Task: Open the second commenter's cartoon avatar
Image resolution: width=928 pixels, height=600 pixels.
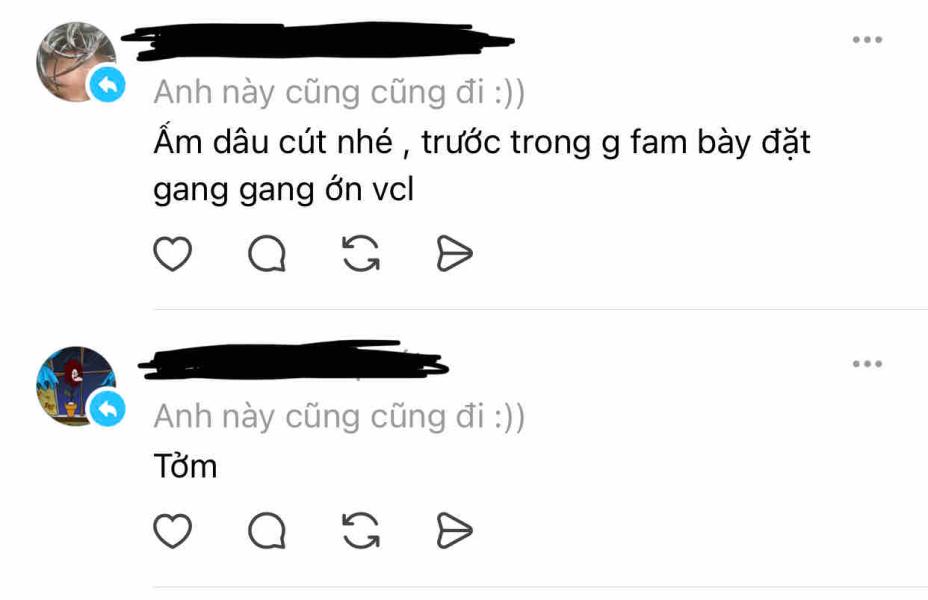Action: (76, 386)
